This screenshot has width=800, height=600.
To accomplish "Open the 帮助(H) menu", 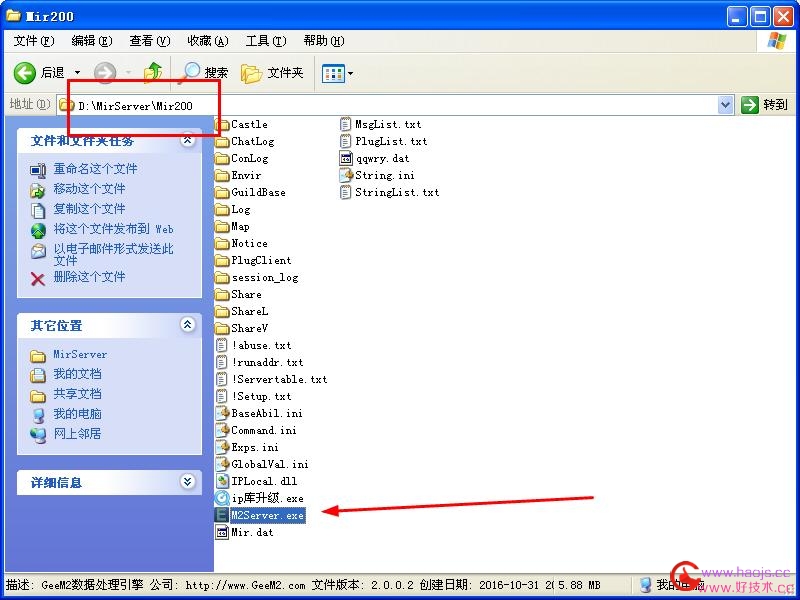I will [x=323, y=41].
